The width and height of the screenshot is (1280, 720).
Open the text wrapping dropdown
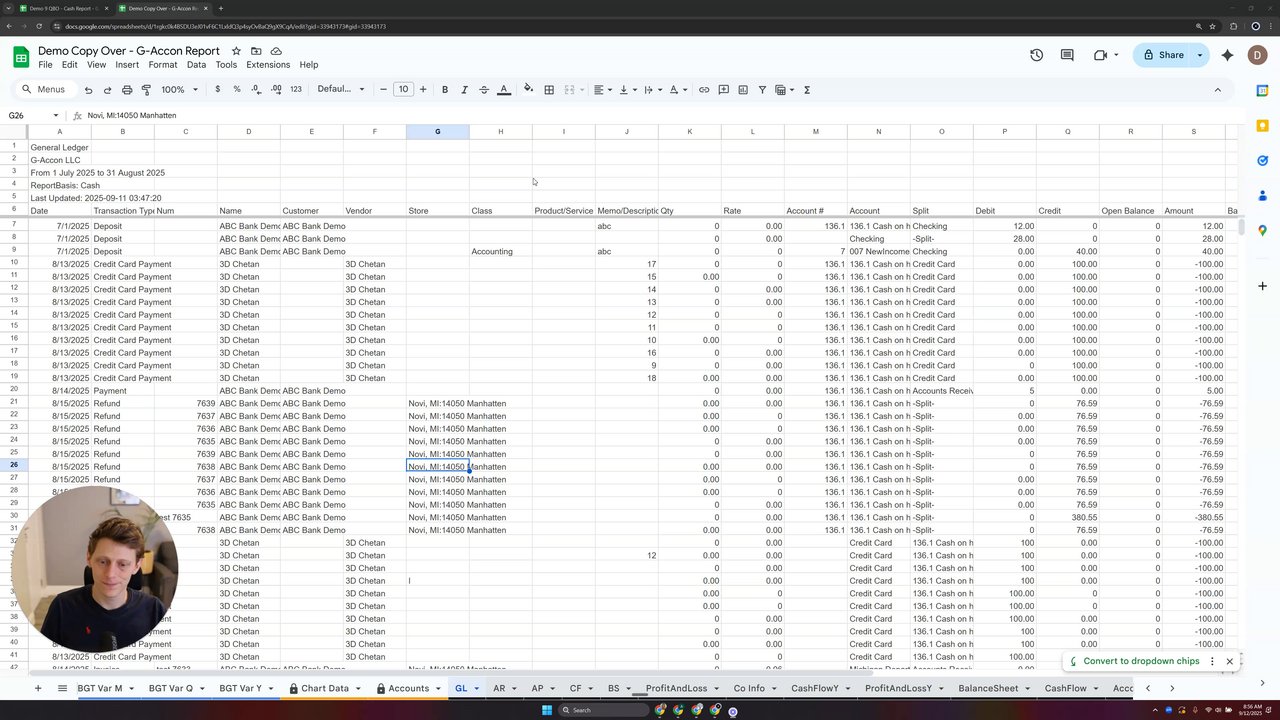point(653,90)
